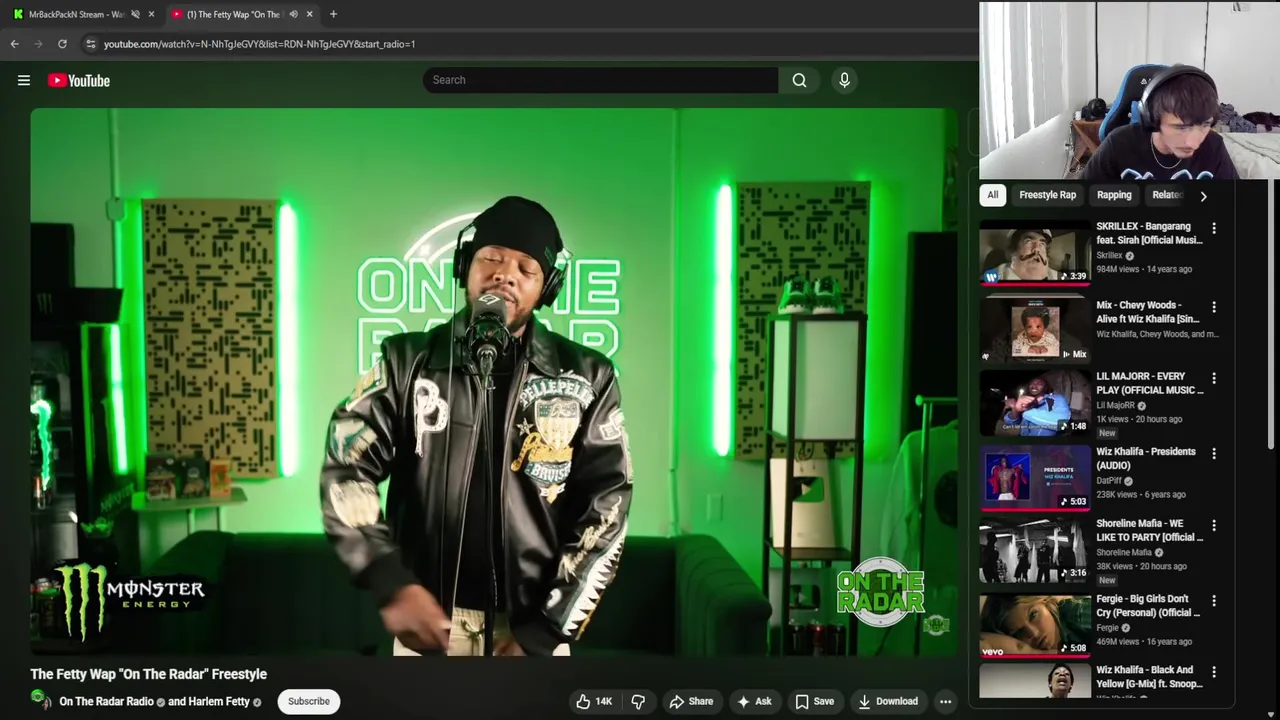This screenshot has height=720, width=1280.
Task: Open more actions three-dot menu under video
Action: [945, 701]
